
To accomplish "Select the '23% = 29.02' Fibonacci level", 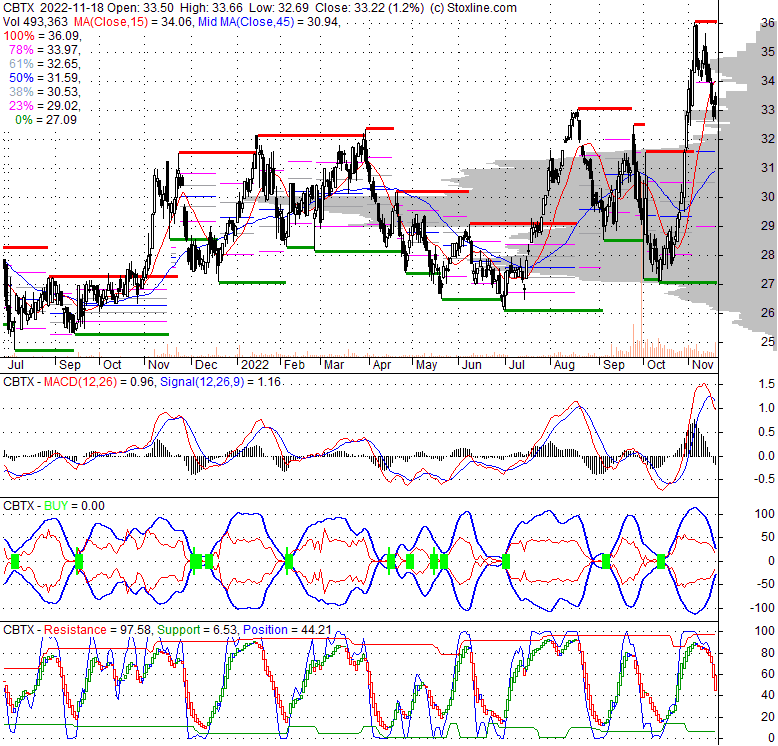I will pyautogui.click(x=44, y=106).
